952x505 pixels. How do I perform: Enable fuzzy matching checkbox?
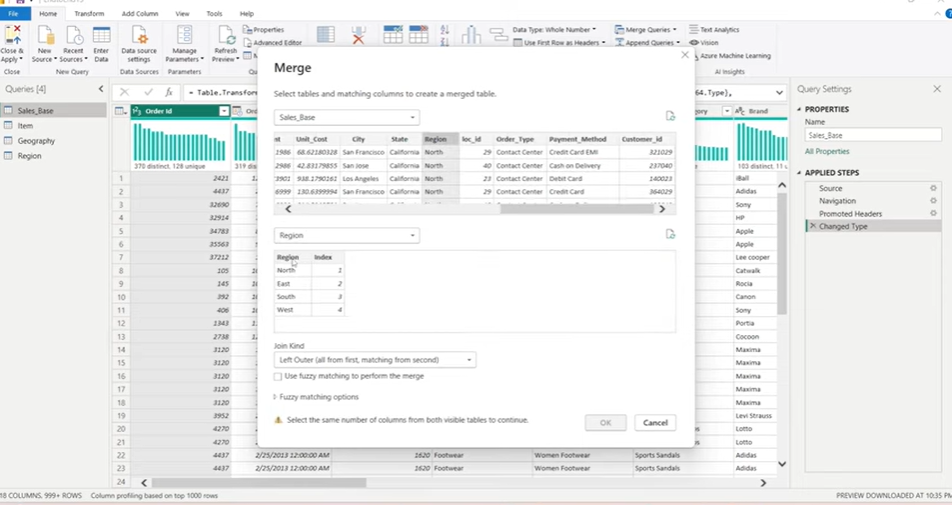[x=278, y=376]
